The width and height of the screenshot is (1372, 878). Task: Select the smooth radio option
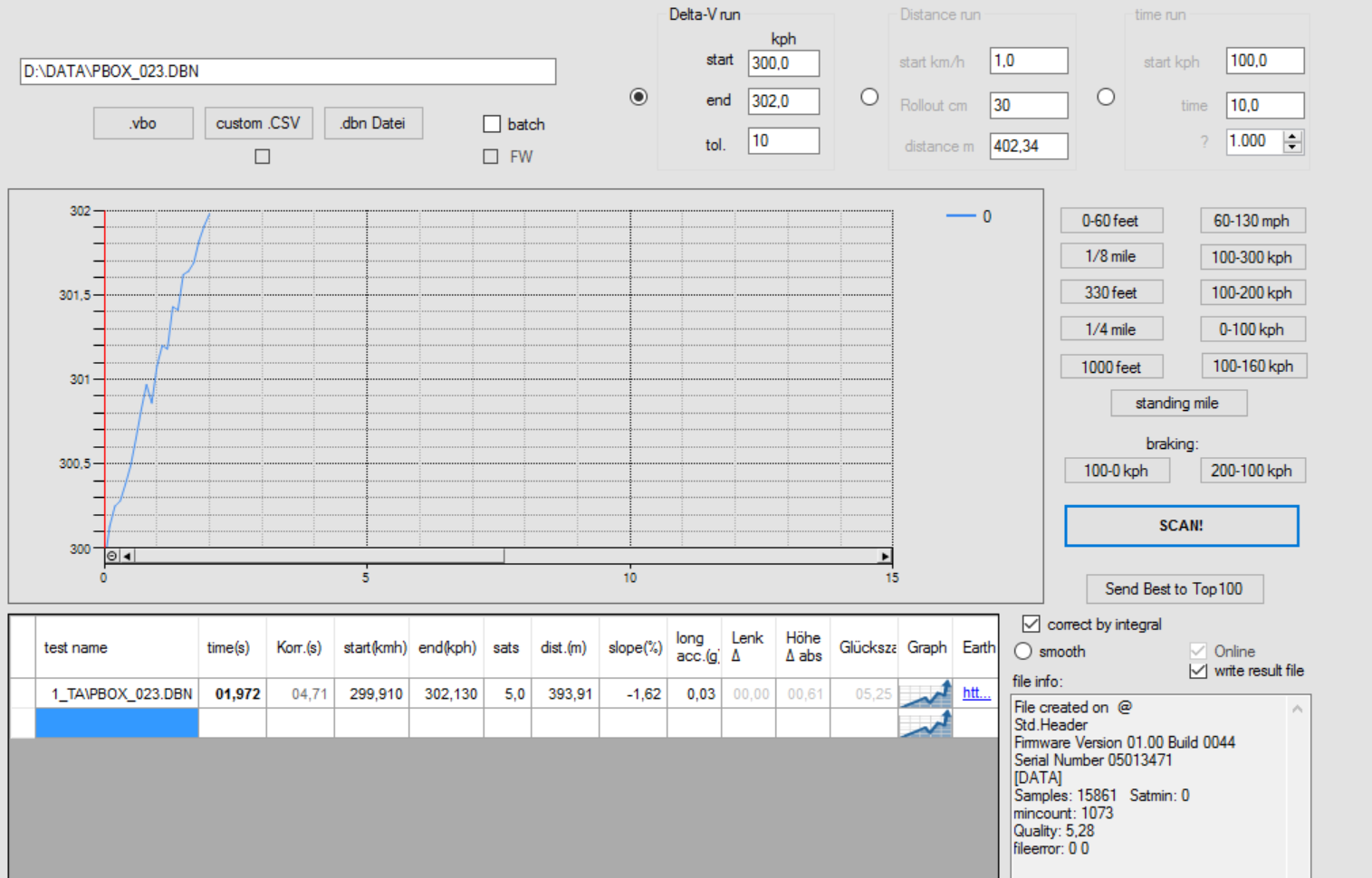[1023, 651]
